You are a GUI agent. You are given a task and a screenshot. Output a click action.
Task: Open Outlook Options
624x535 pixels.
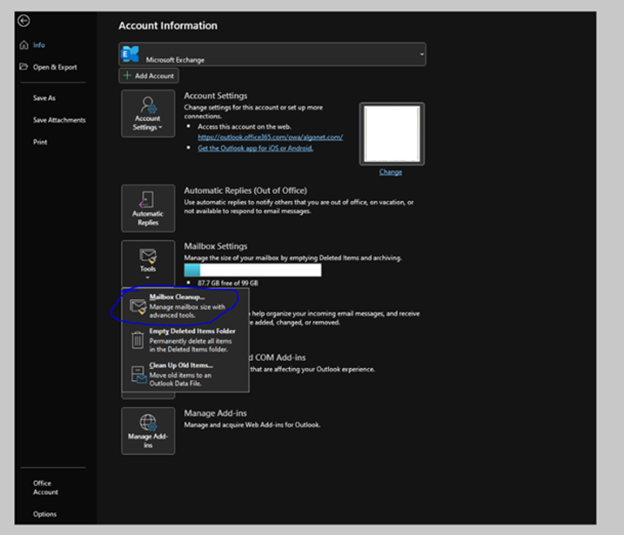45,514
